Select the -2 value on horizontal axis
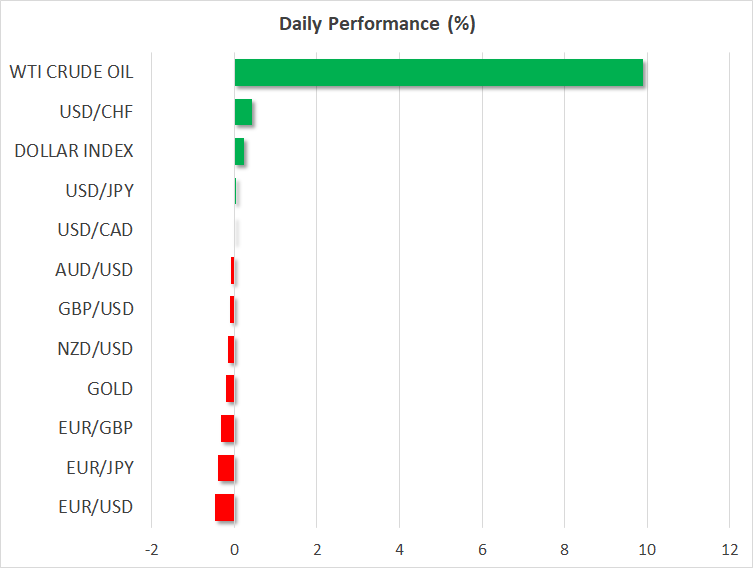 tap(151, 549)
